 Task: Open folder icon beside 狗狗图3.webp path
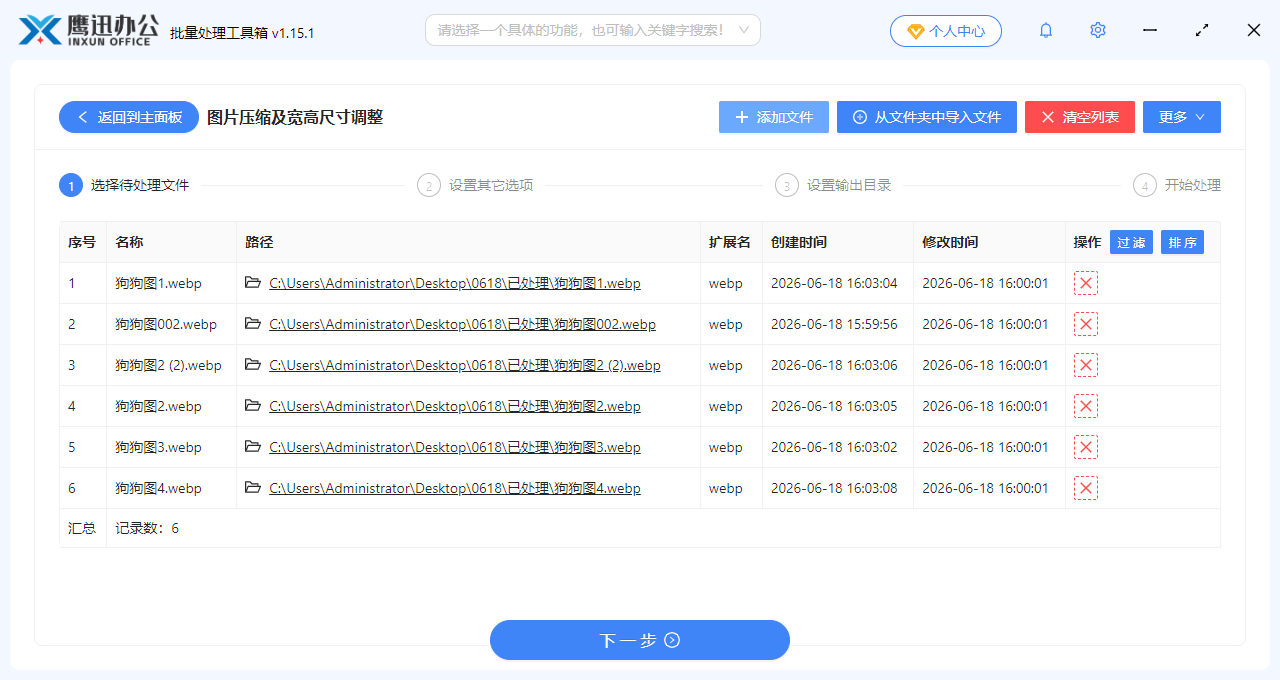point(253,447)
